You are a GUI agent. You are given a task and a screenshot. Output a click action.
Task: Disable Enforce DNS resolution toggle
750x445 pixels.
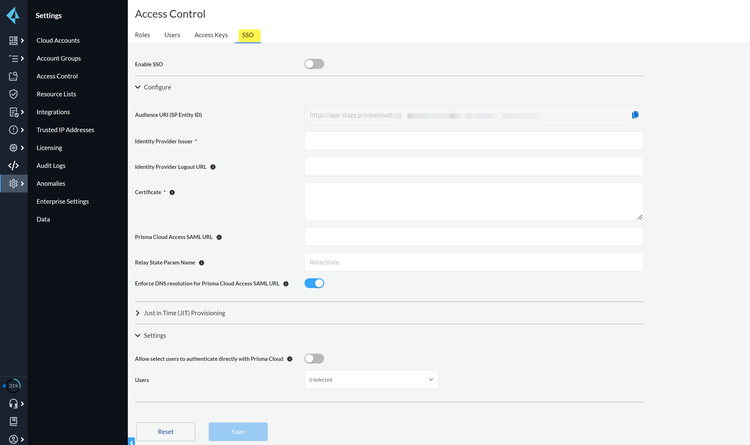tap(314, 284)
